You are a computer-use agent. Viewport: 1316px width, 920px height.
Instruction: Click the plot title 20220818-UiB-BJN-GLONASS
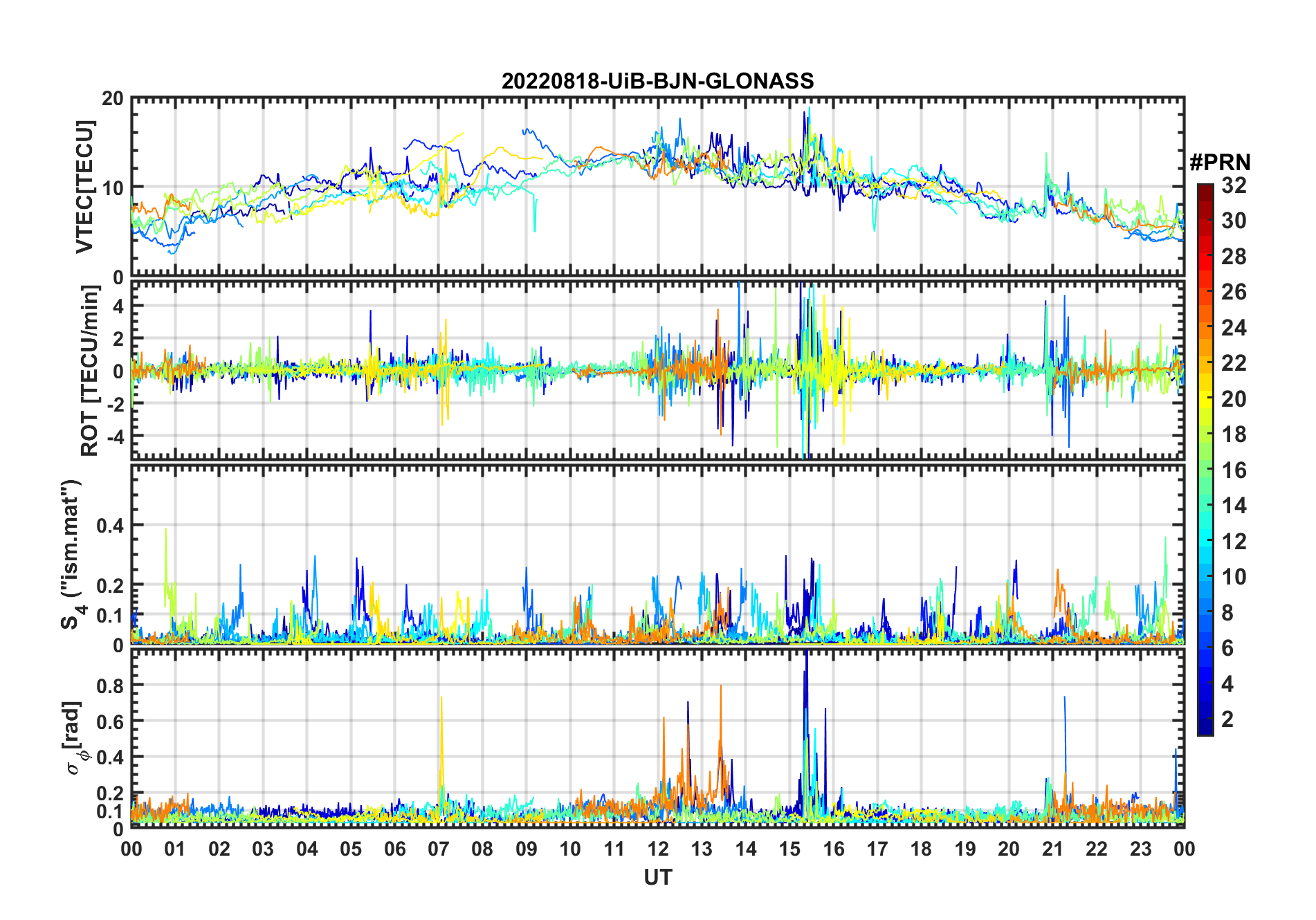point(657,81)
